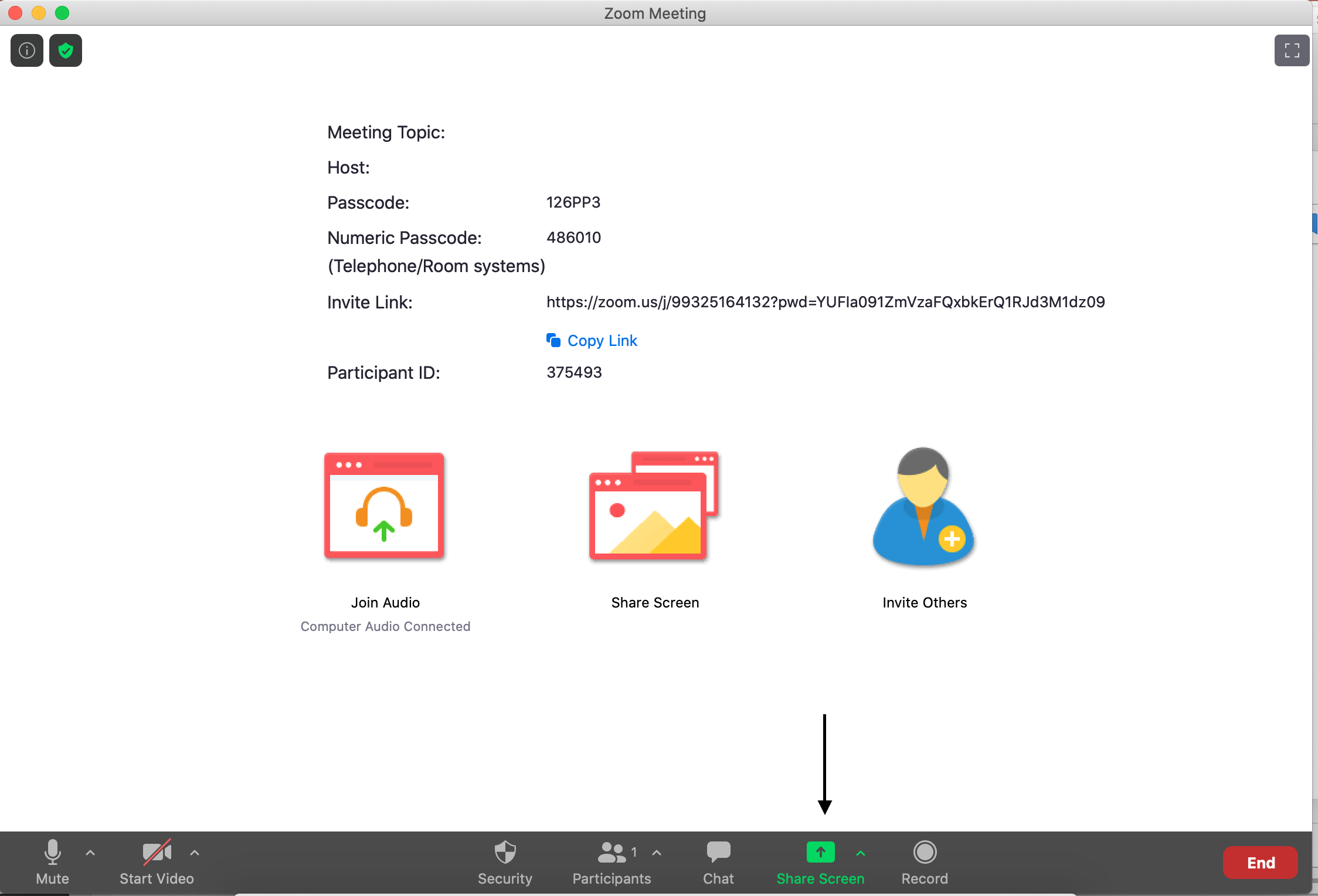Open the Security shield in toolbar

pyautogui.click(x=505, y=862)
